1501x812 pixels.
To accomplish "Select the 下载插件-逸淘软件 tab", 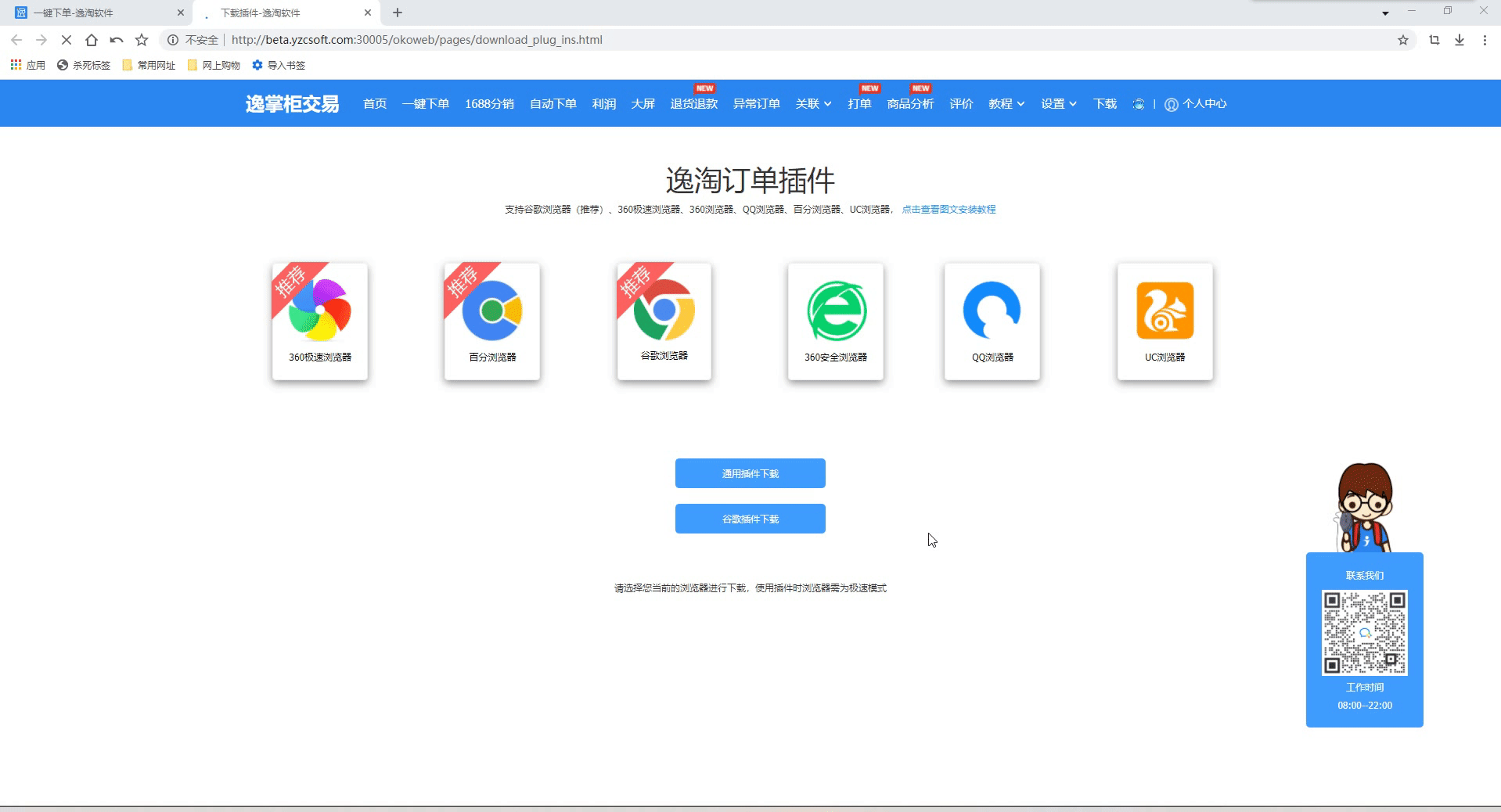I will pyautogui.click(x=286, y=13).
